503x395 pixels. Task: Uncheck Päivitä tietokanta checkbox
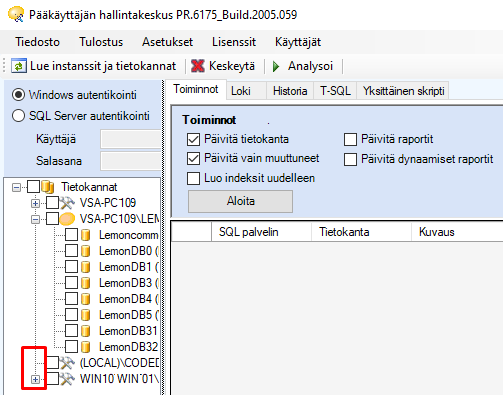[193, 139]
